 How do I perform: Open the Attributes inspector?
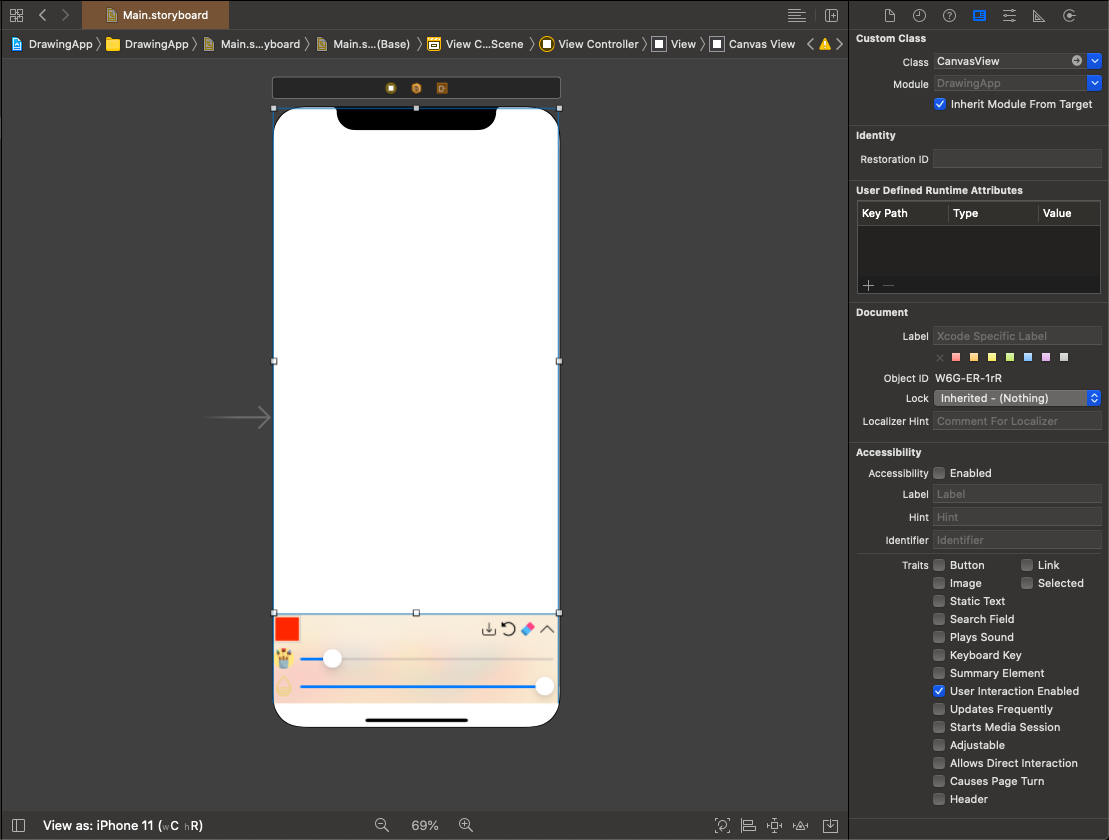point(1008,16)
